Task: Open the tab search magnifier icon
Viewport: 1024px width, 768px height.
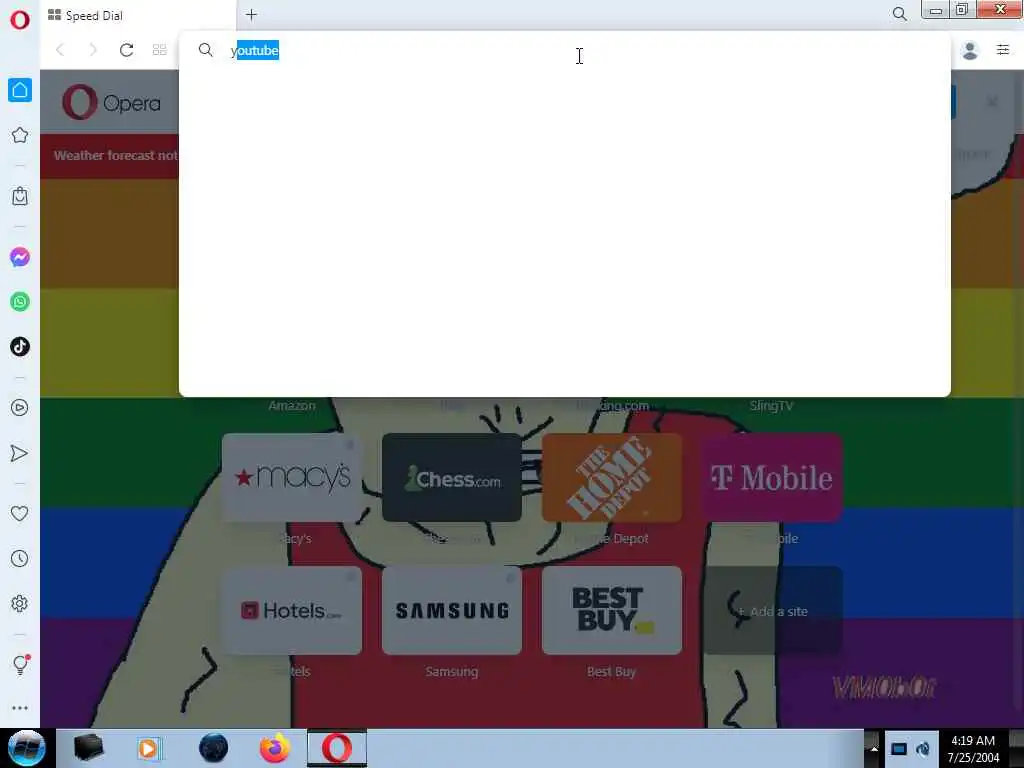Action: pyautogui.click(x=899, y=14)
